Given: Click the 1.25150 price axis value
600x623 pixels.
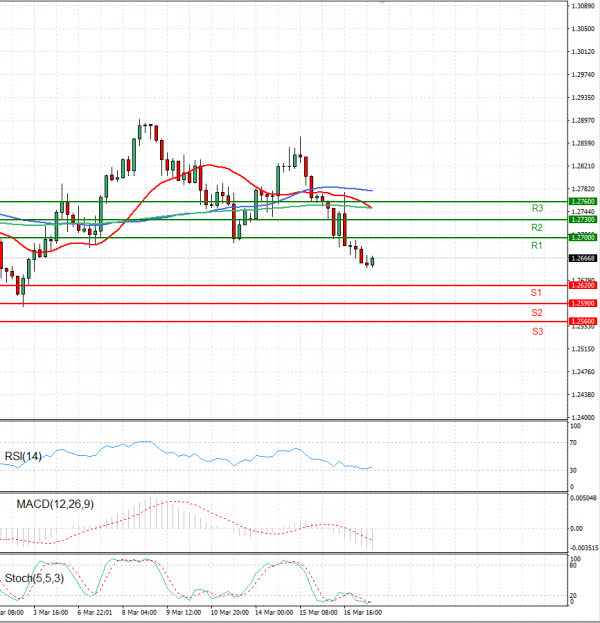Looking at the screenshot, I should 583,349.
